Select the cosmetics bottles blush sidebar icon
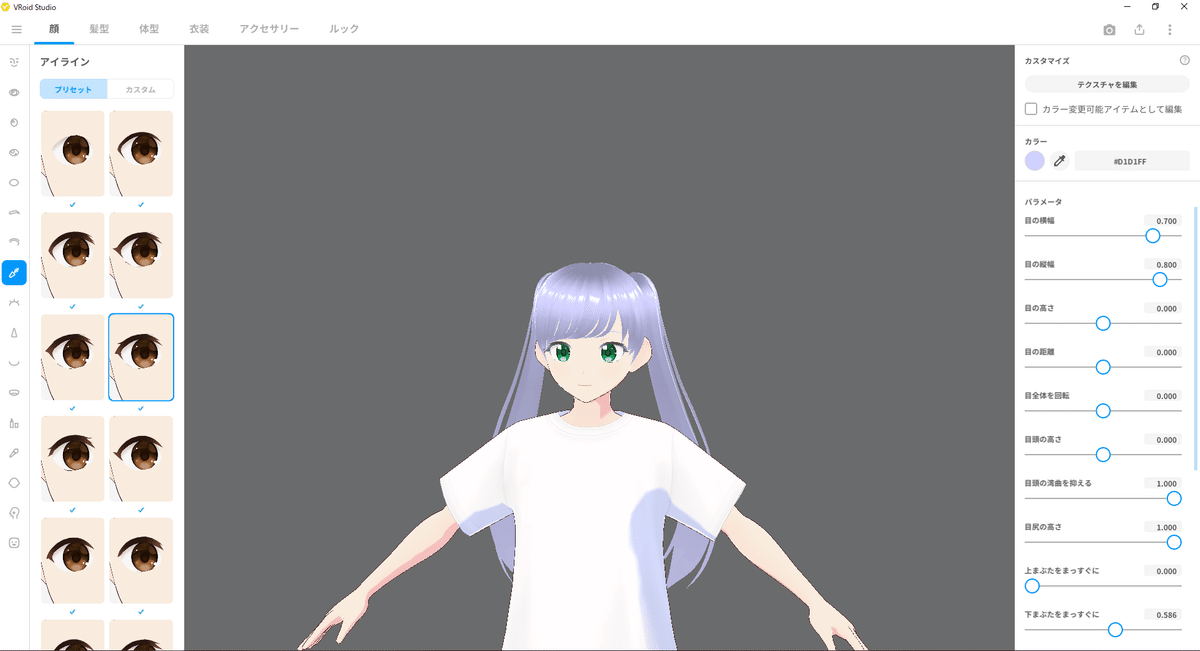This screenshot has width=1200, height=651. tap(14, 422)
